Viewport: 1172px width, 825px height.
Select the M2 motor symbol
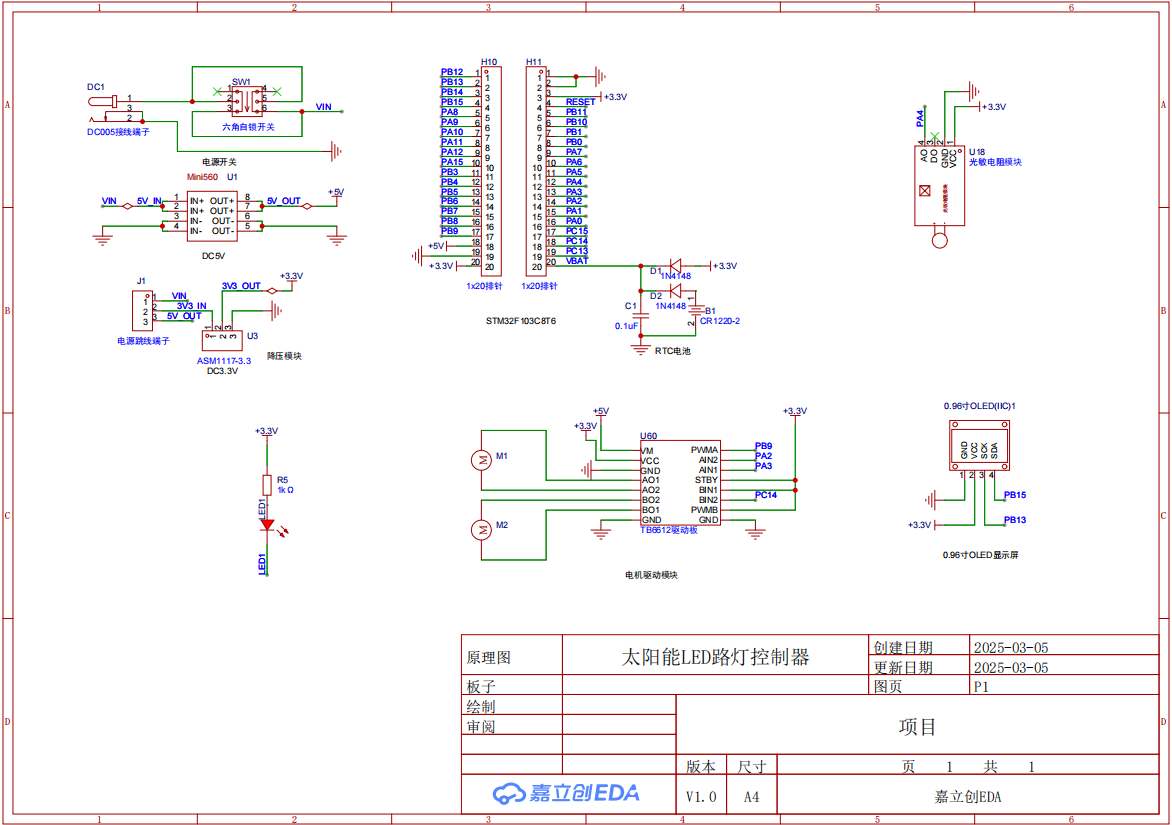point(481,530)
